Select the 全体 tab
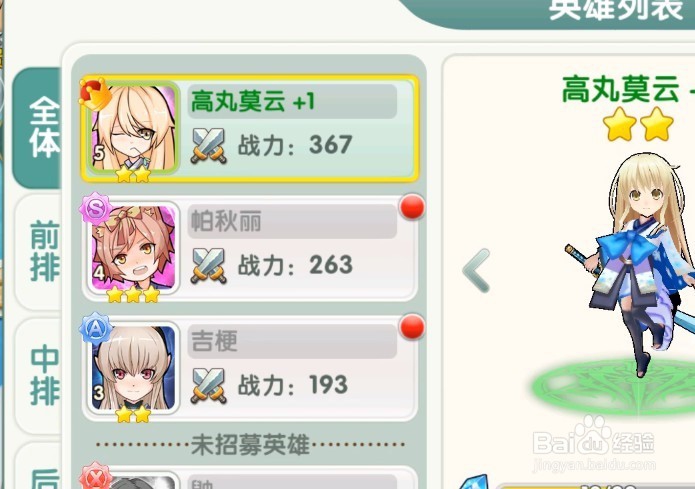The height and width of the screenshot is (489, 695). click(x=38, y=128)
